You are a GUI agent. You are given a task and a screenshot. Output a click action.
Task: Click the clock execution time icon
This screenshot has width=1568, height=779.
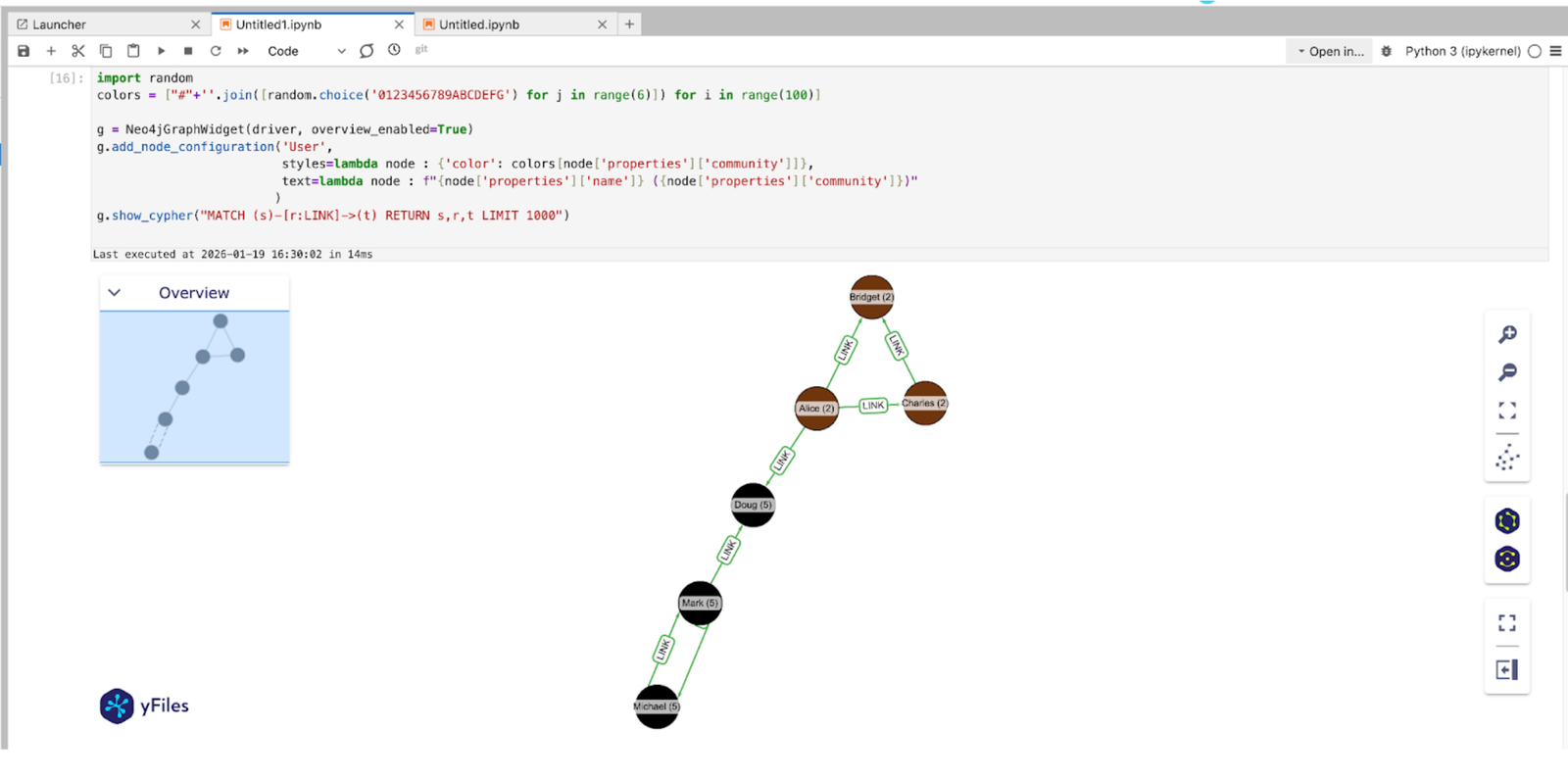coord(394,50)
